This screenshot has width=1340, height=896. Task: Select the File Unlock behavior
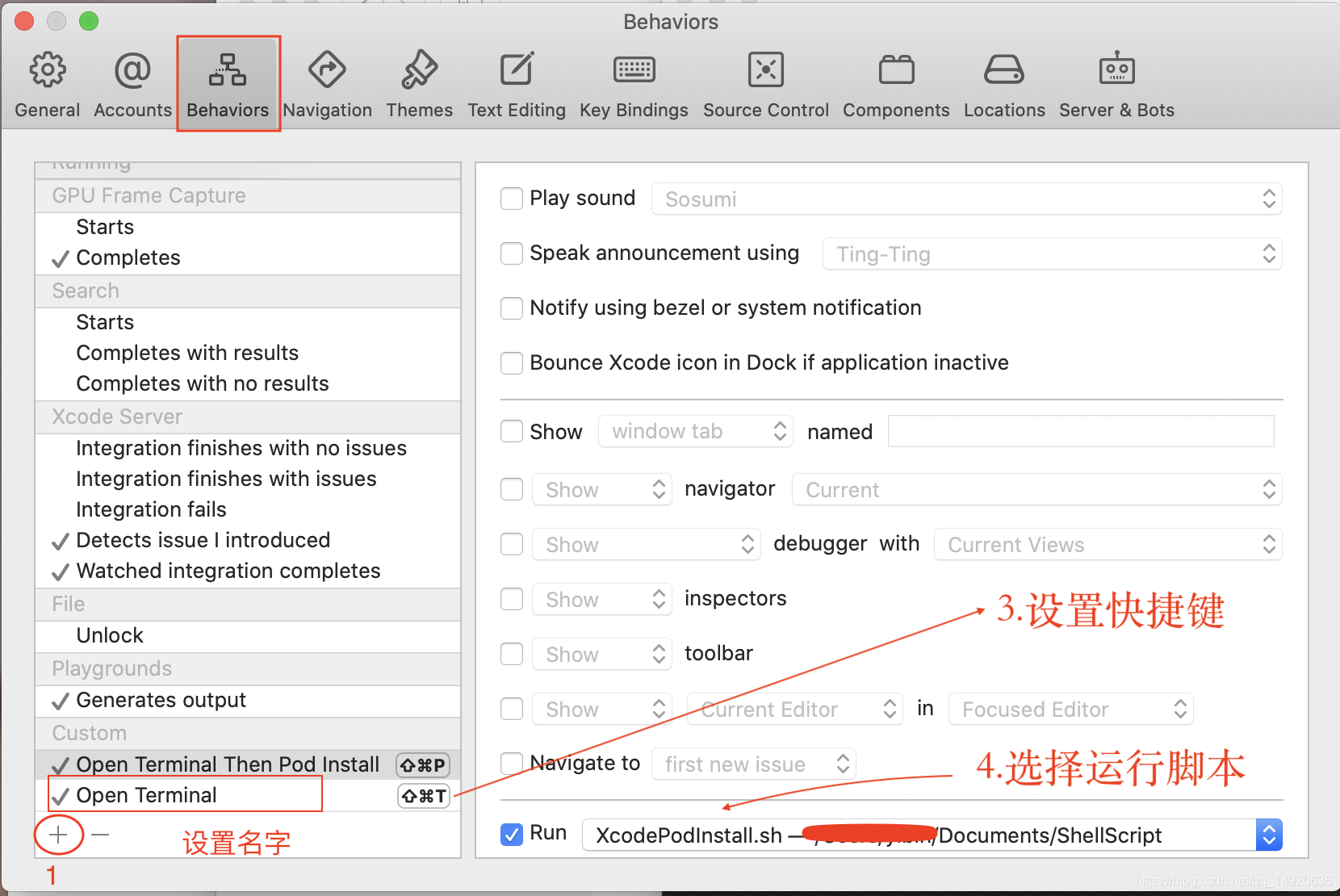click(x=248, y=636)
